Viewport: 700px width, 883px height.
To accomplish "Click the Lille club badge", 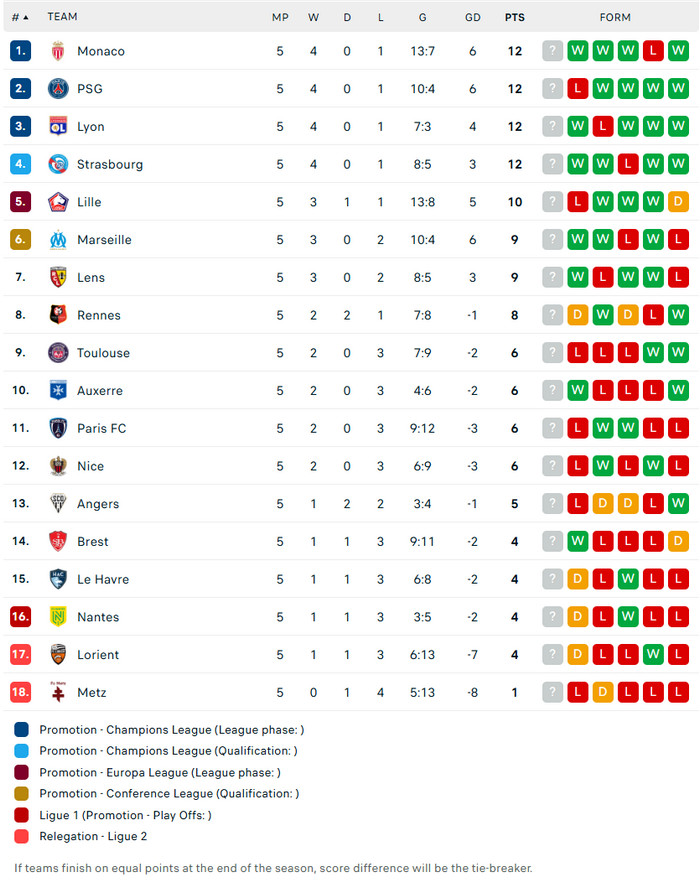I will (58, 202).
